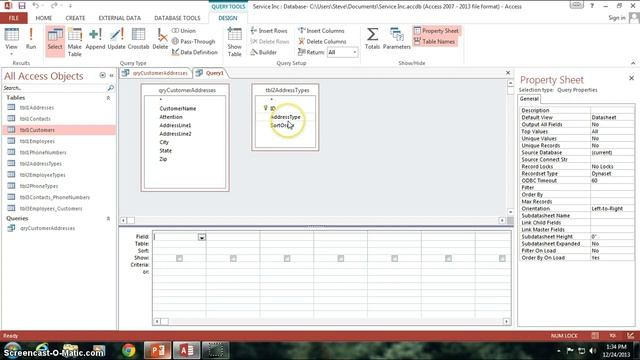Collapse the navigation pane shutter
The image size is (640, 360).
point(111,76)
